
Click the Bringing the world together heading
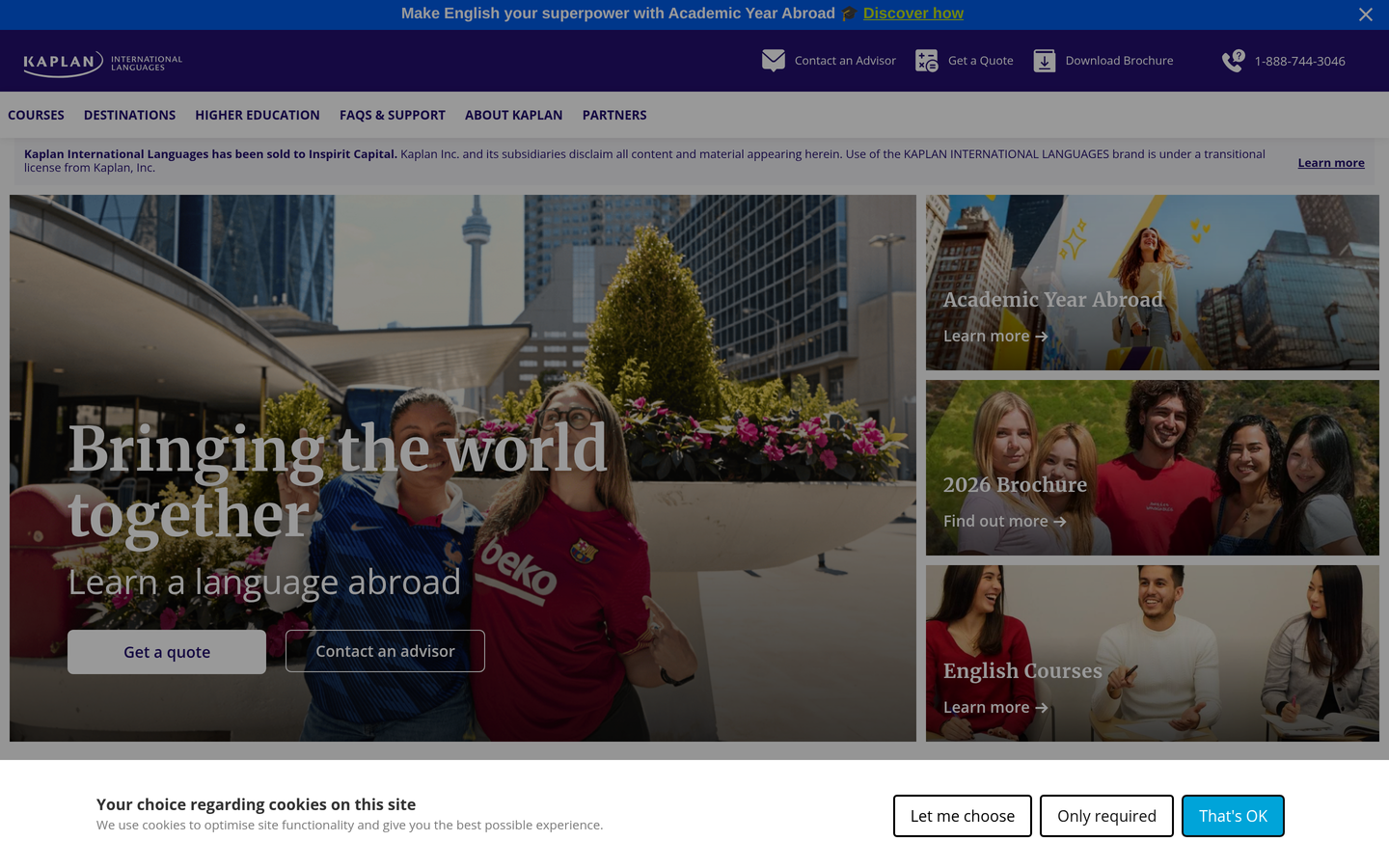coord(338,481)
